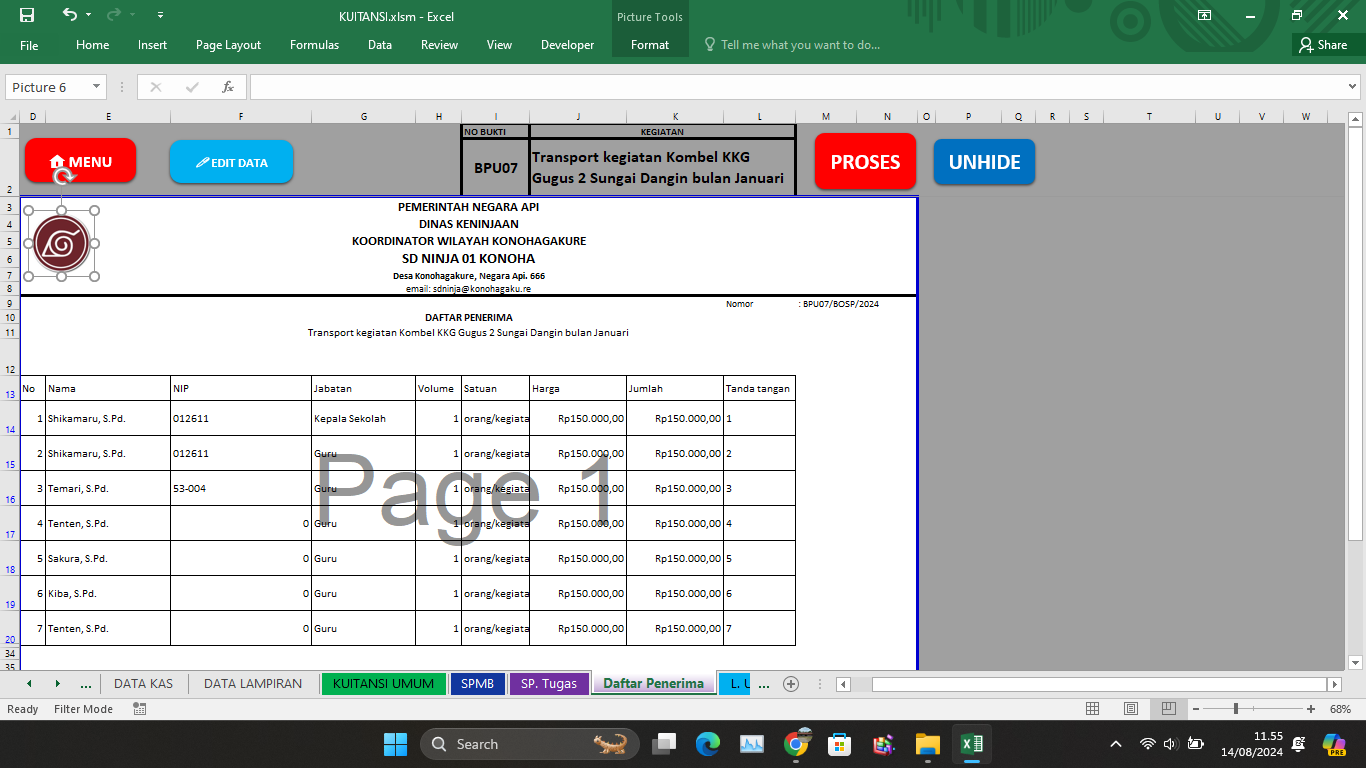
Task: Switch to Normal view
Action: (1093, 709)
